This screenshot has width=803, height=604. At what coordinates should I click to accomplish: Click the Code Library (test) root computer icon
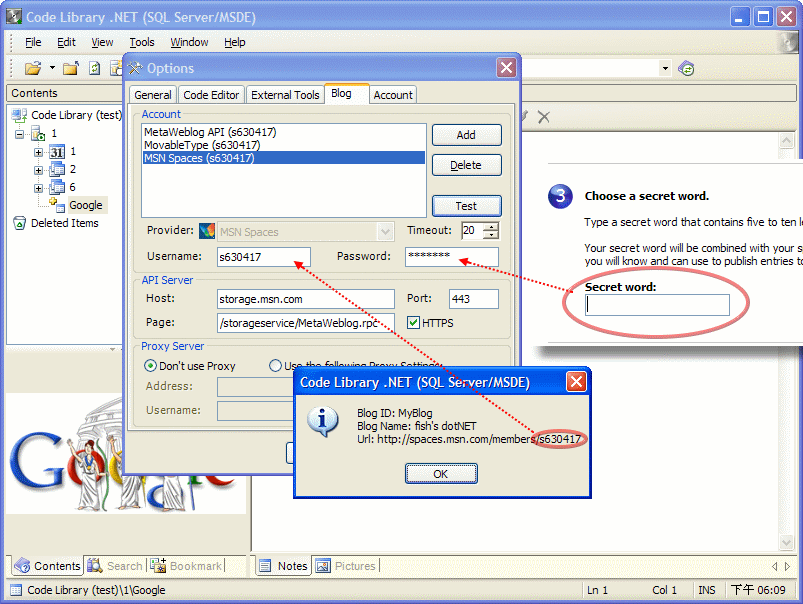pyautogui.click(x=19, y=115)
